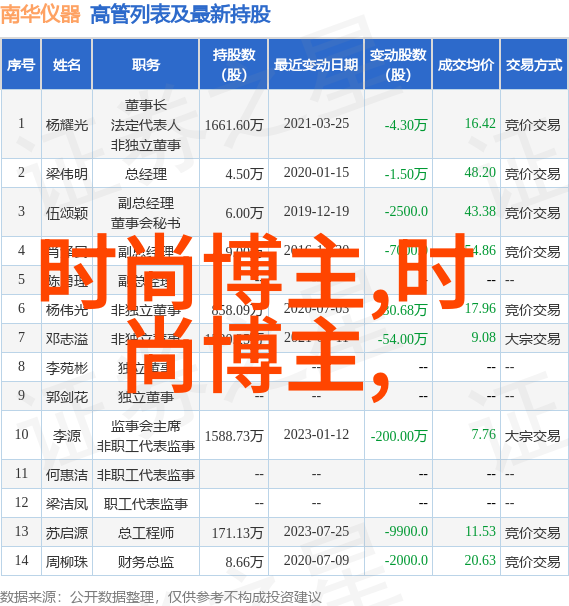
Task: Click the heading 高管列表及最新持股
Action: (x=180, y=15)
